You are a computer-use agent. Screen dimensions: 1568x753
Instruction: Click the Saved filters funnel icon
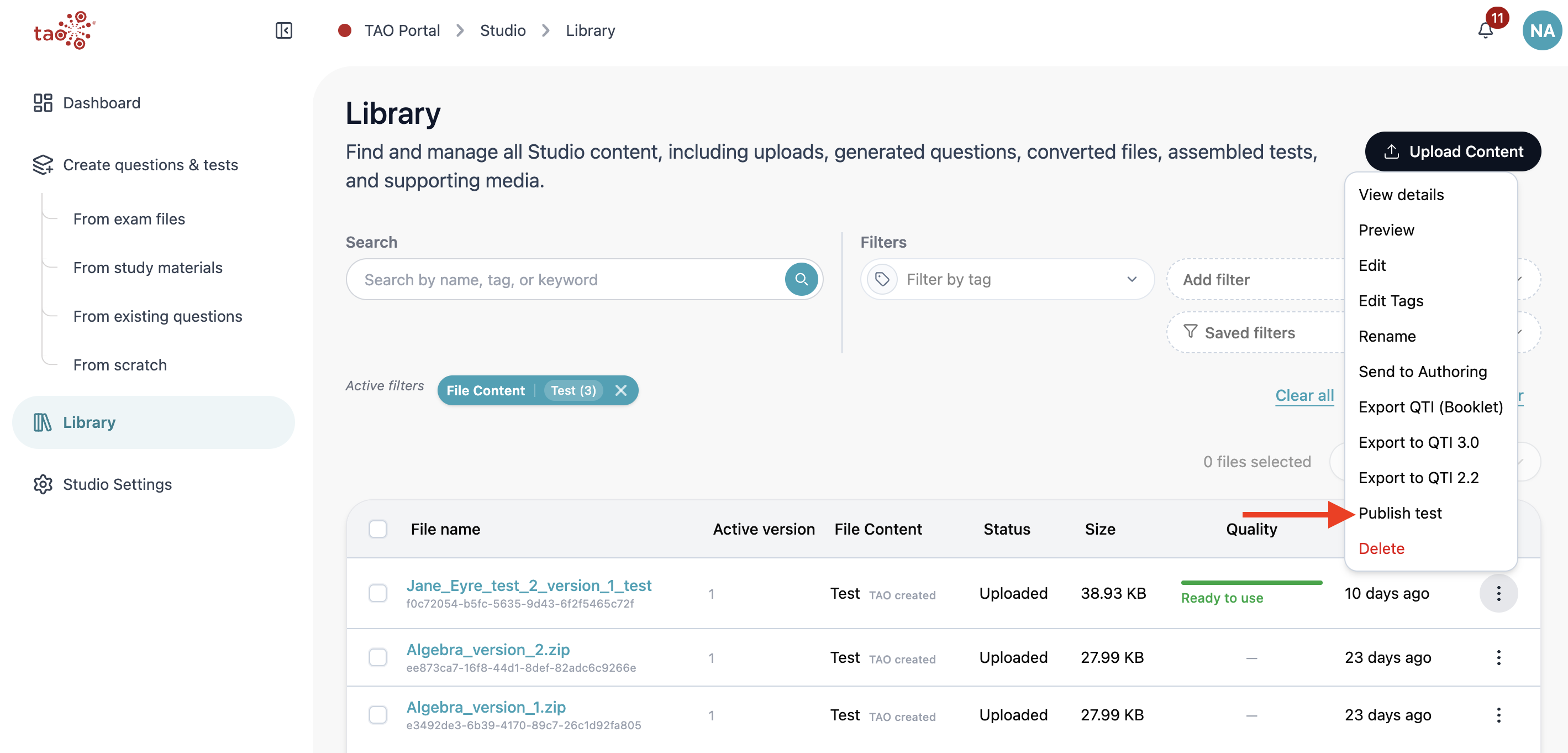[1190, 332]
